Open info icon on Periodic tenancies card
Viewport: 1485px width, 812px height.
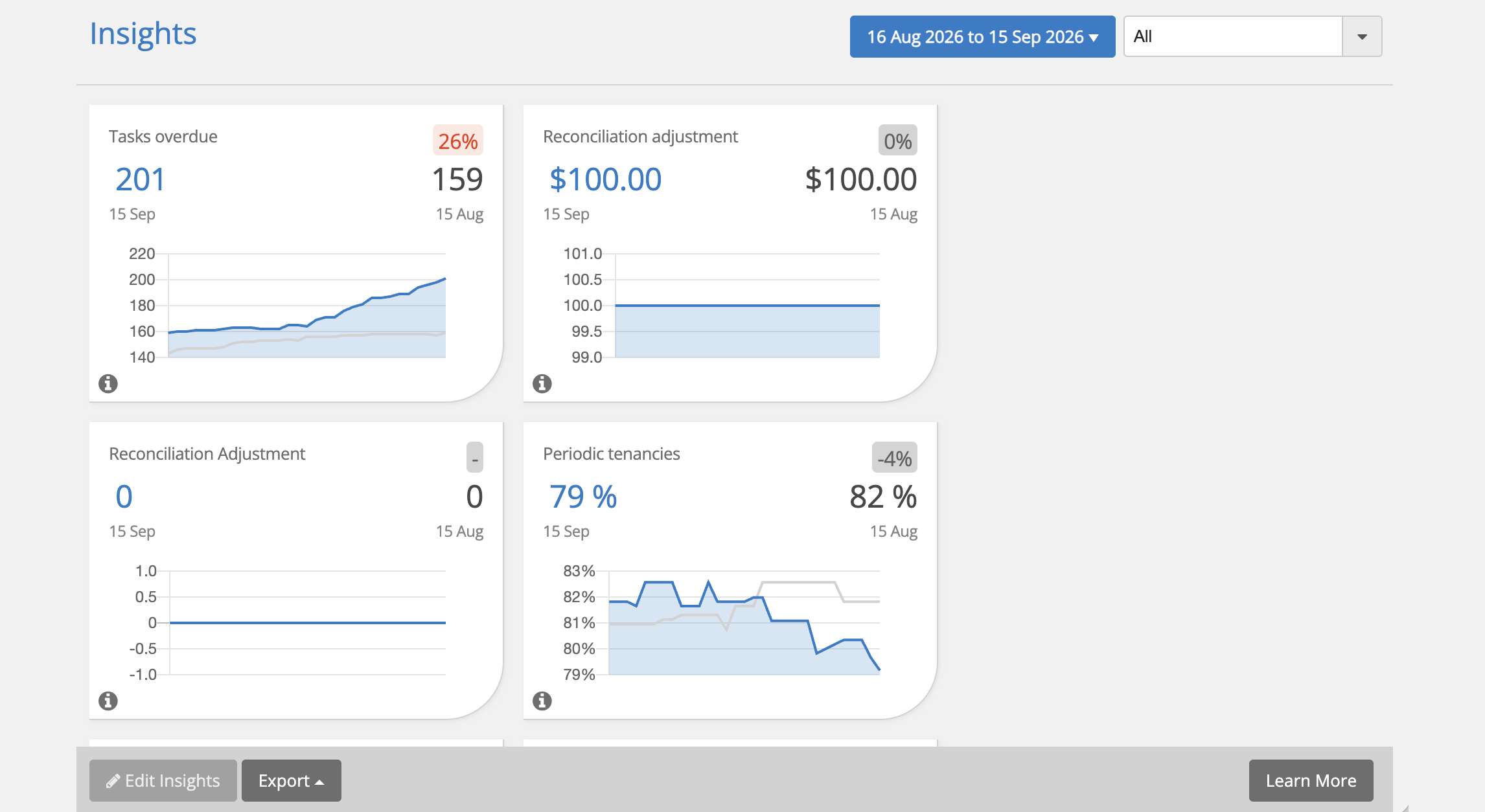click(x=542, y=701)
